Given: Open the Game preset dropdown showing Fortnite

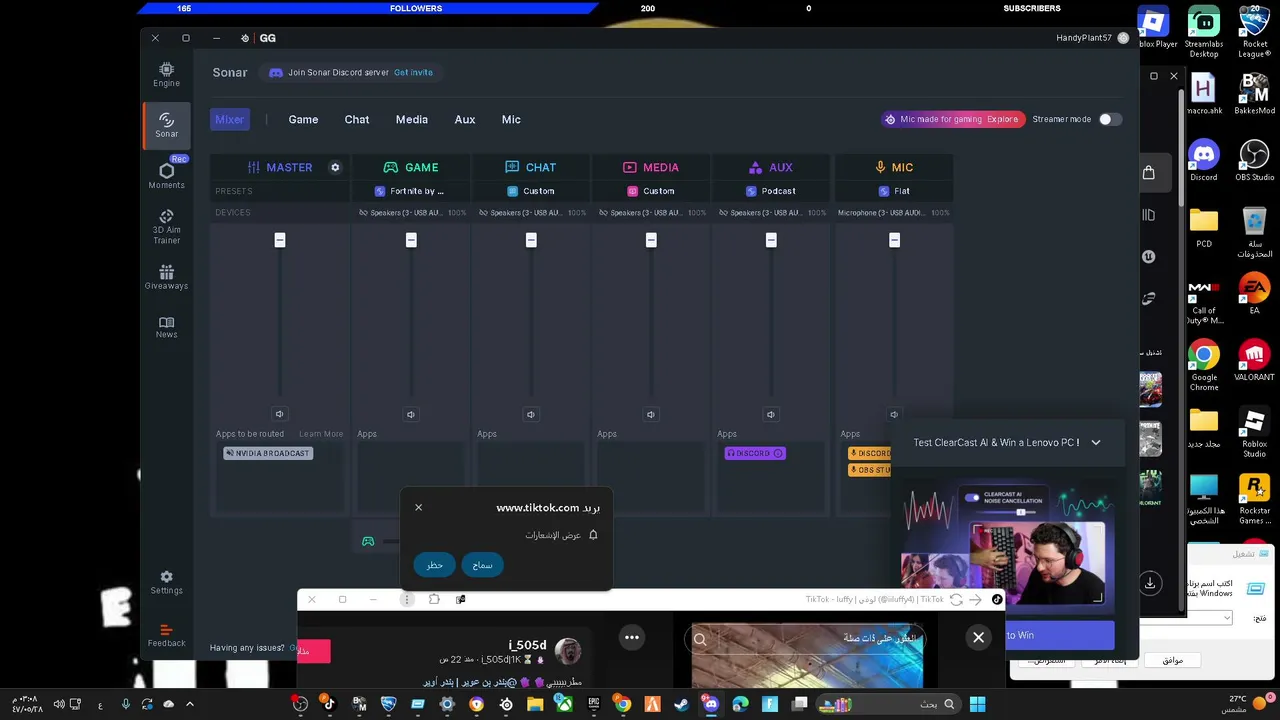Looking at the screenshot, I should (410, 191).
